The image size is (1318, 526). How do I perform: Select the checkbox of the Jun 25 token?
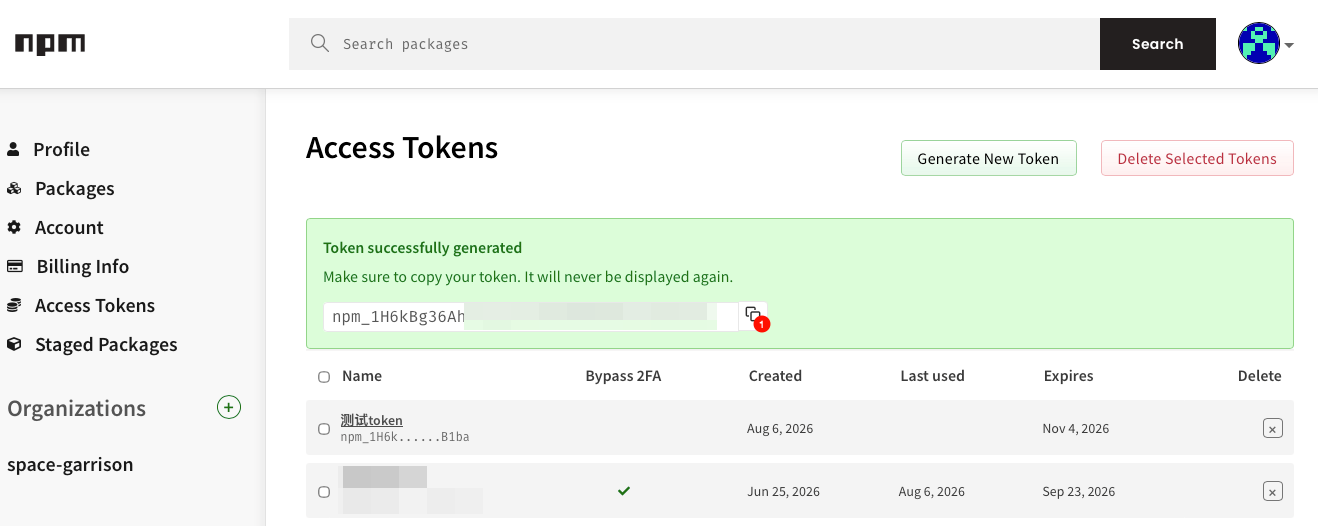coord(323,492)
